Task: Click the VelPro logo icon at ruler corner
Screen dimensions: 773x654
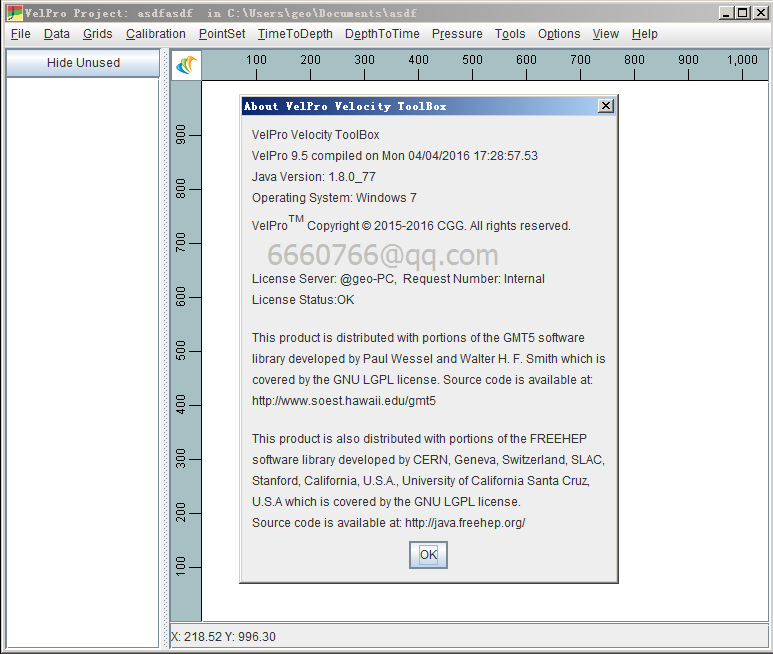Action: click(187, 65)
